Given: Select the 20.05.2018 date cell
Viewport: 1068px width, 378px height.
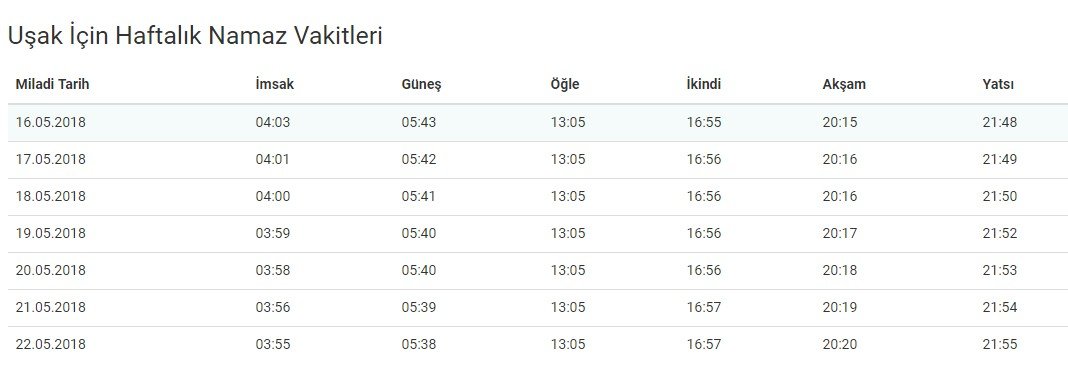Looking at the screenshot, I should point(51,270).
